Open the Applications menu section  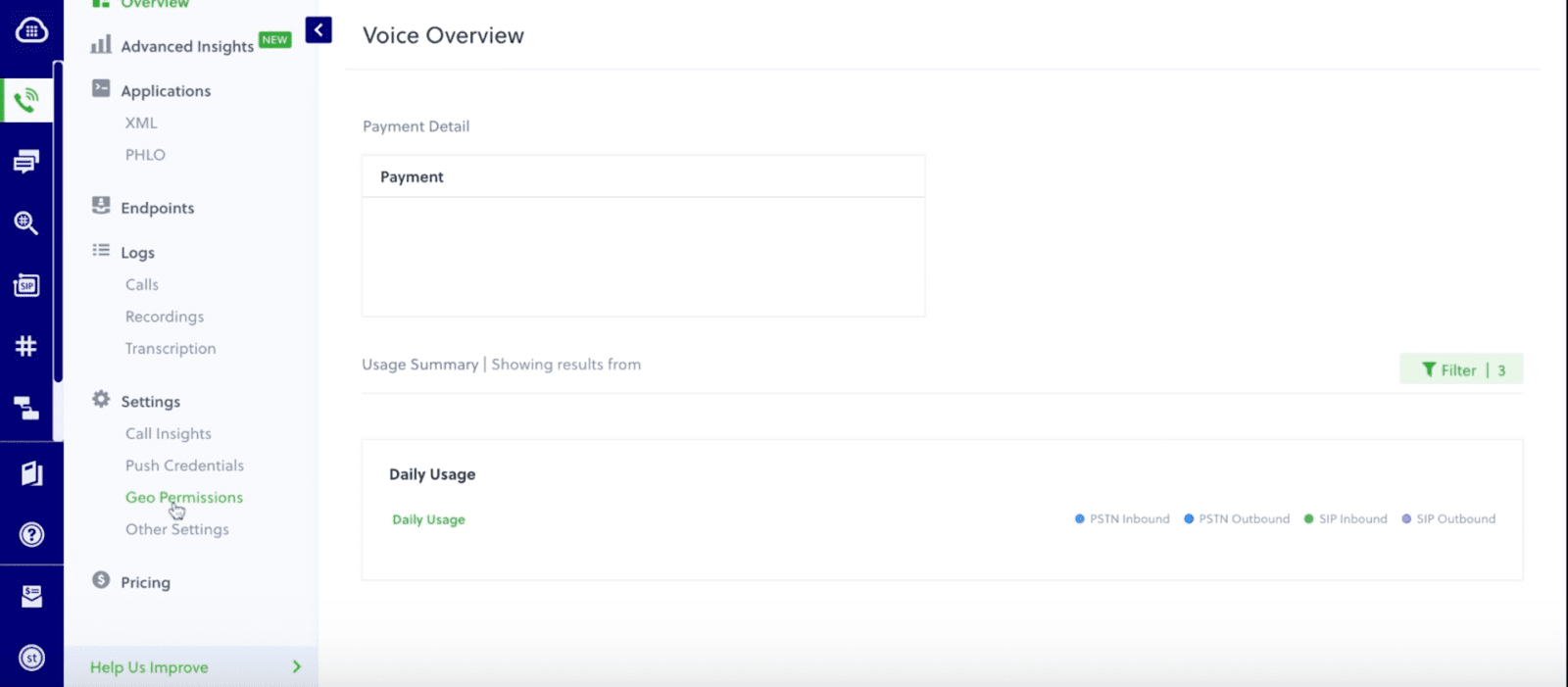(166, 90)
